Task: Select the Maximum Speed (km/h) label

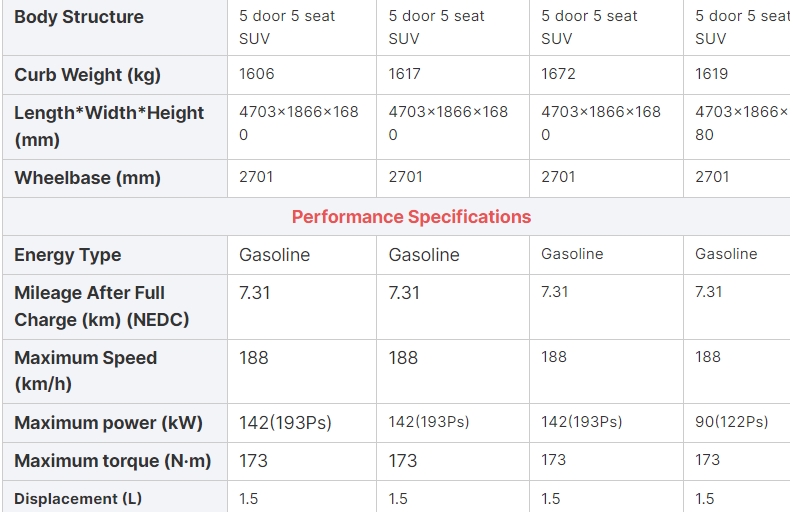Action: (x=85, y=371)
